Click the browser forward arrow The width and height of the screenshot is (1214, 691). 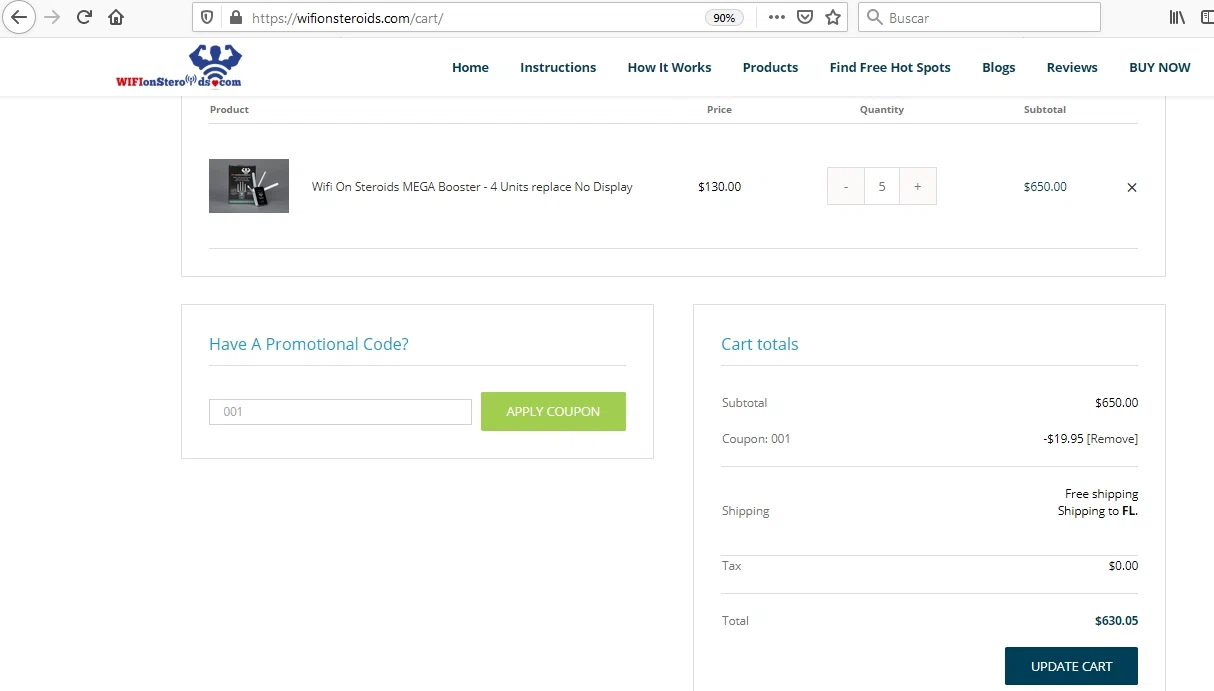point(53,17)
